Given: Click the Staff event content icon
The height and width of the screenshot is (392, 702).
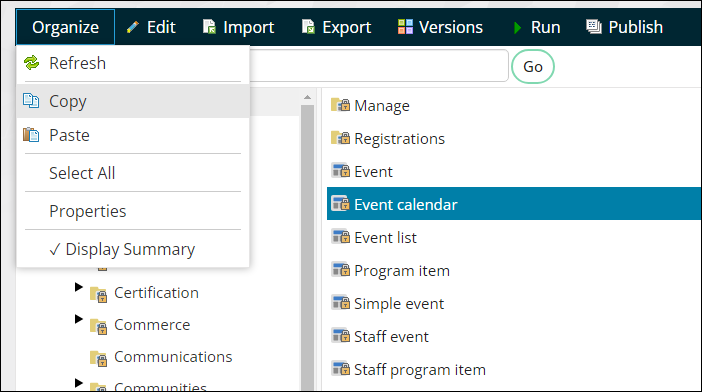Looking at the screenshot, I should 340,336.
